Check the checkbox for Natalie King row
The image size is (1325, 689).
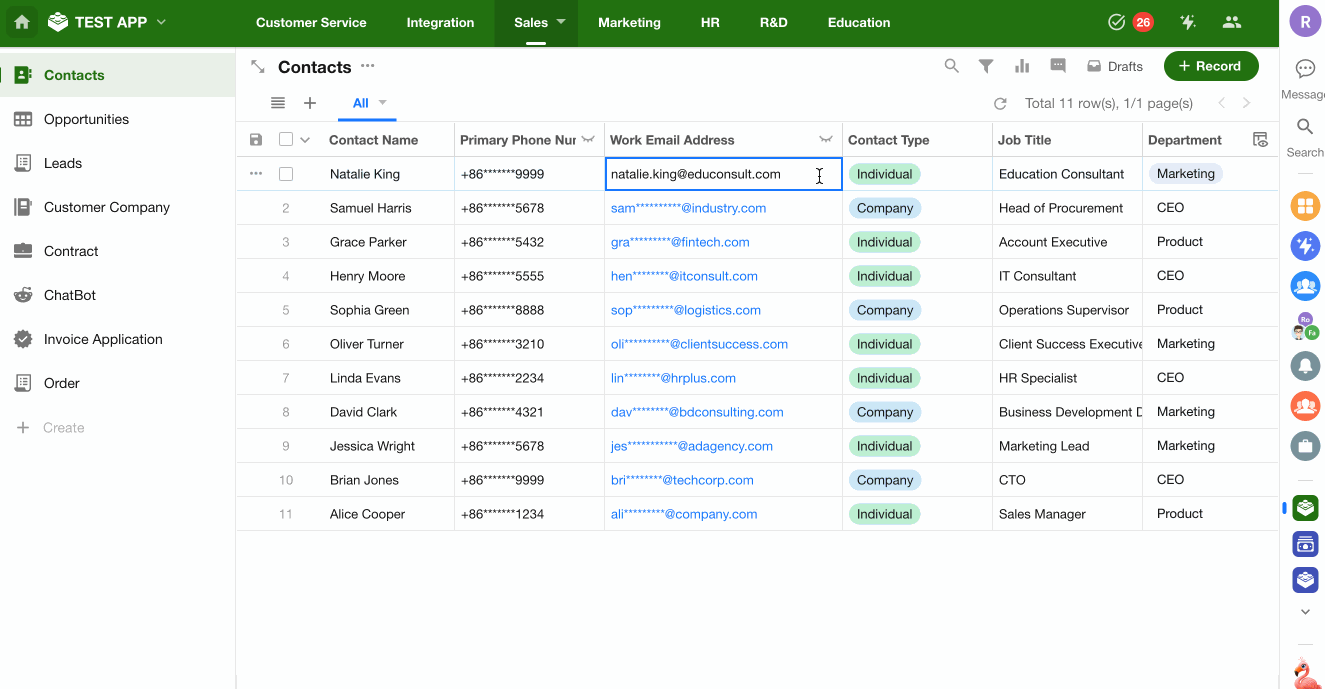click(x=286, y=174)
